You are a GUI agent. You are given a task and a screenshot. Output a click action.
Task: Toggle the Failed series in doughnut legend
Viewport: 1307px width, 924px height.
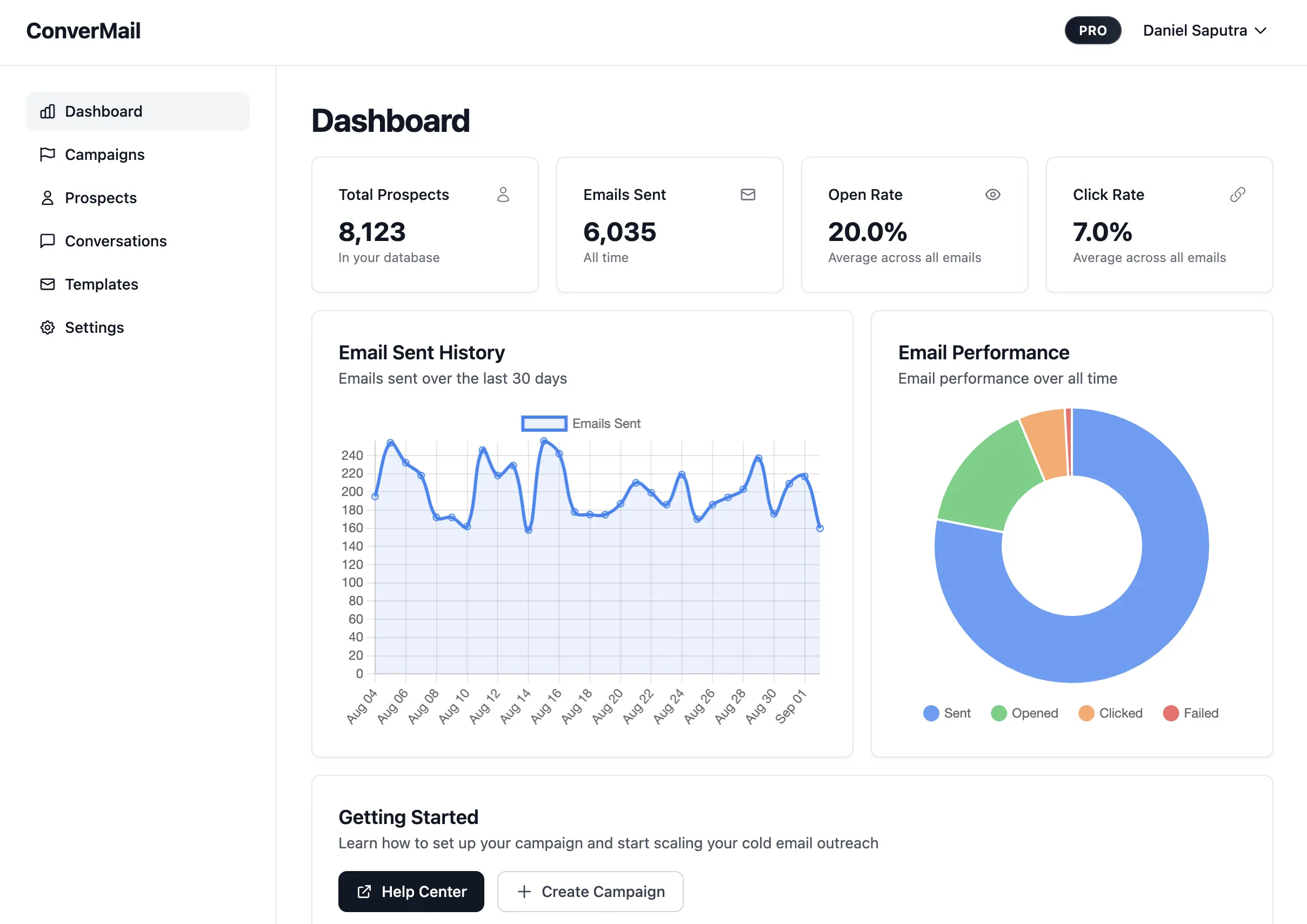[1190, 713]
